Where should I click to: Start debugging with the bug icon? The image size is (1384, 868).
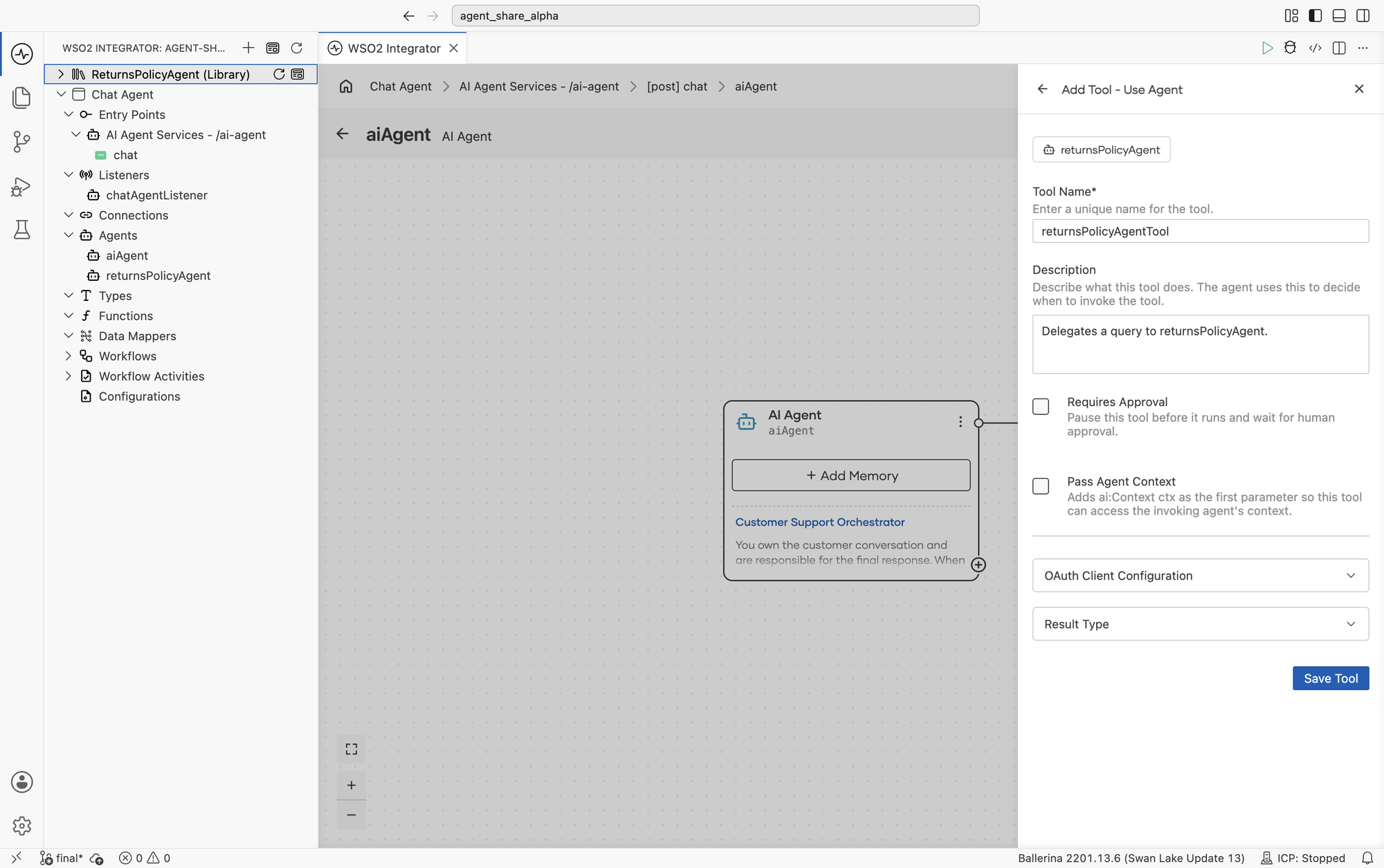(1290, 48)
